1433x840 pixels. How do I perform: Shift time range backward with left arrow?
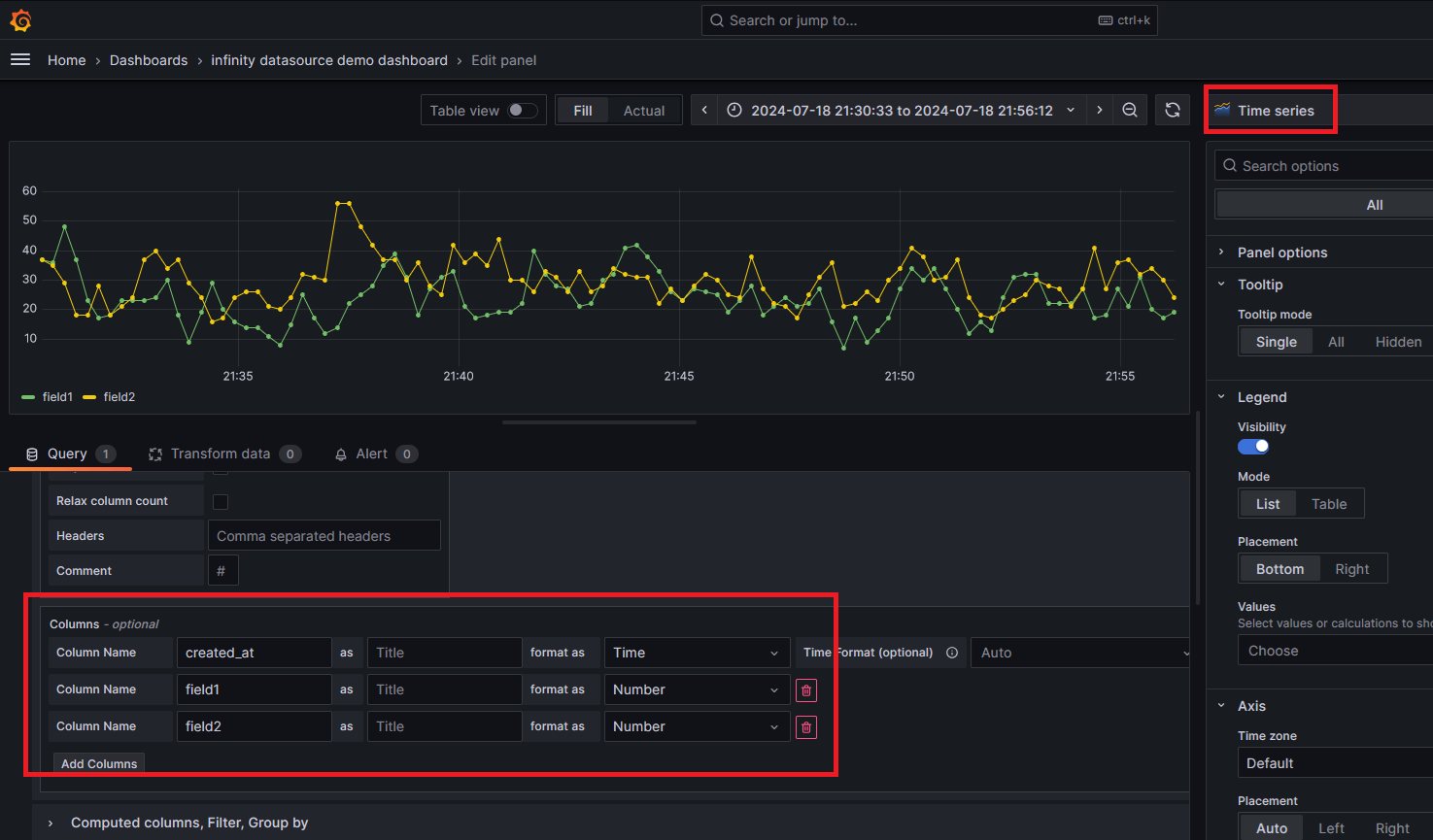pos(704,111)
